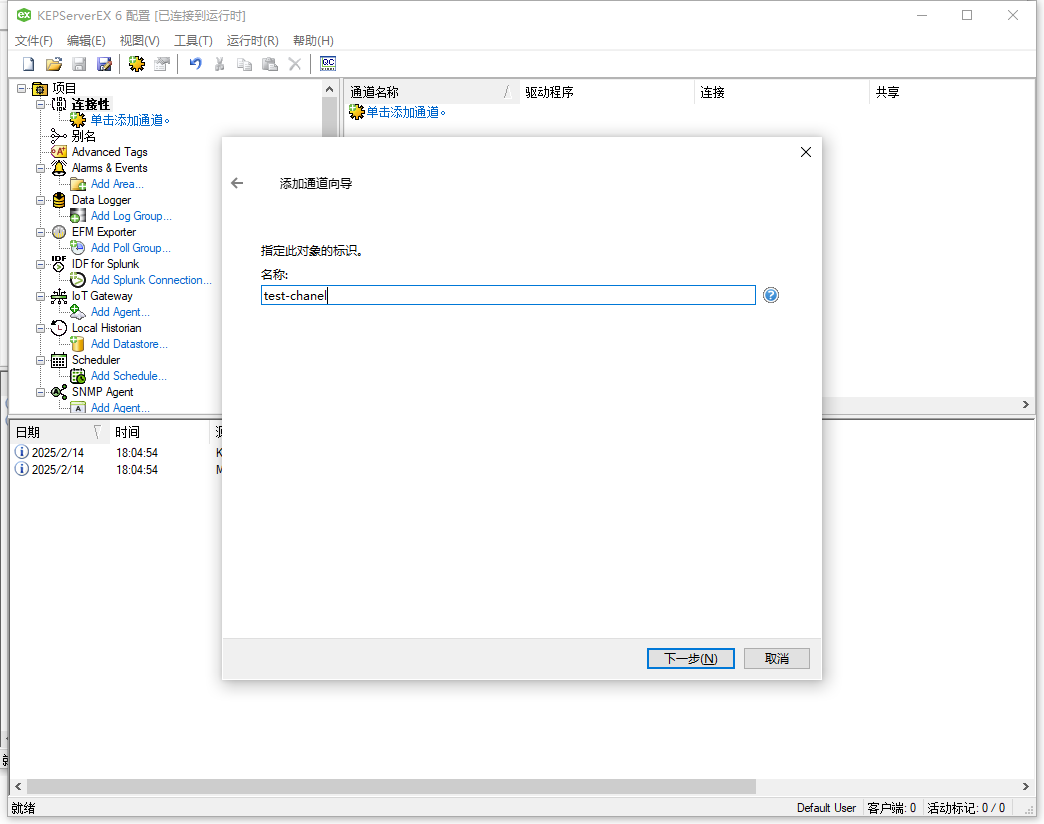The height and width of the screenshot is (824, 1044).
Task: Open the 工具(T) menu
Action: pyautogui.click(x=193, y=41)
